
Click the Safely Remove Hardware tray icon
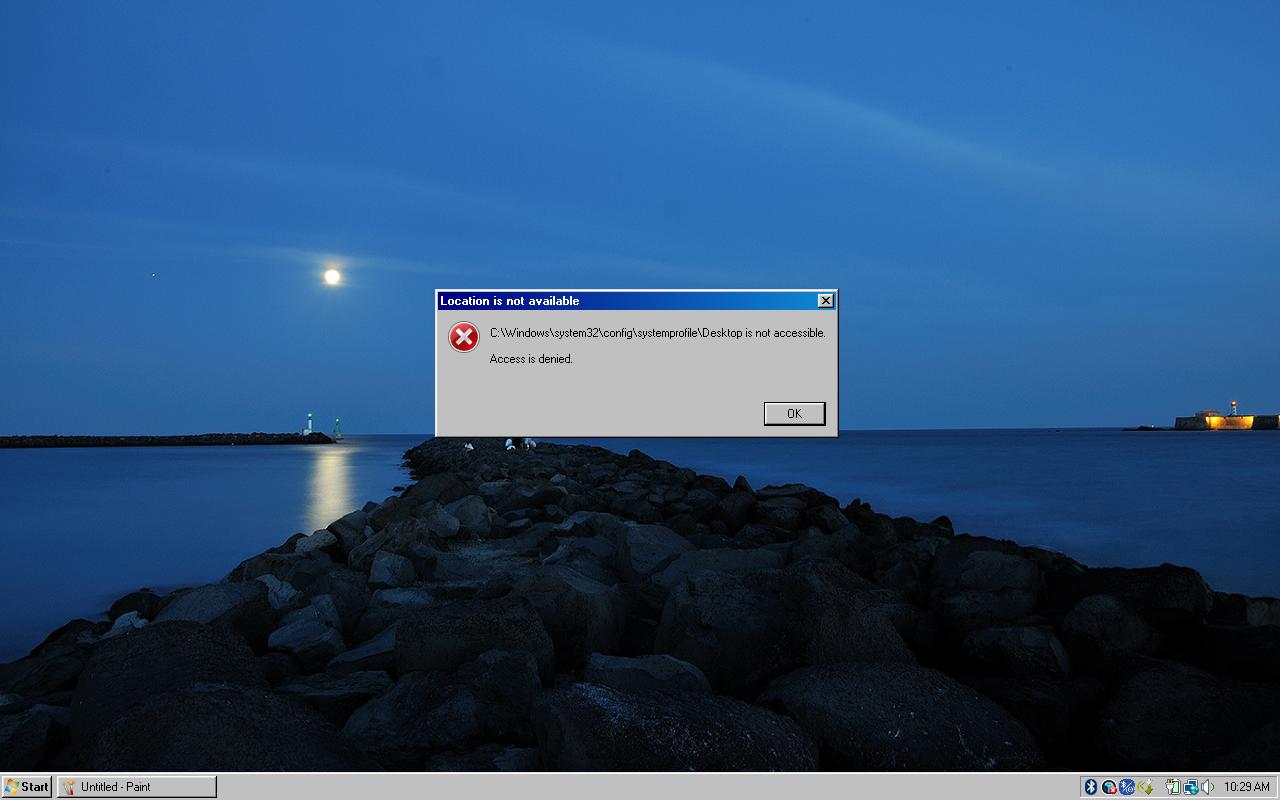click(x=1145, y=787)
